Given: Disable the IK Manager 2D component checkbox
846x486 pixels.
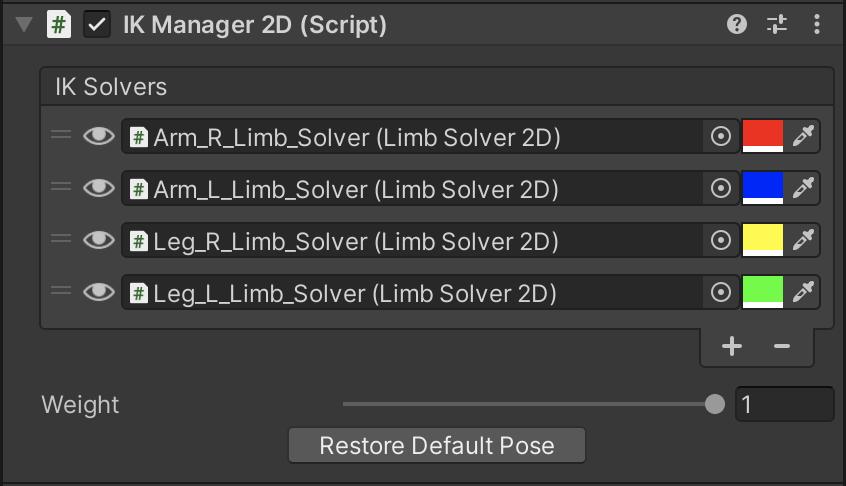Looking at the screenshot, I should tap(97, 25).
